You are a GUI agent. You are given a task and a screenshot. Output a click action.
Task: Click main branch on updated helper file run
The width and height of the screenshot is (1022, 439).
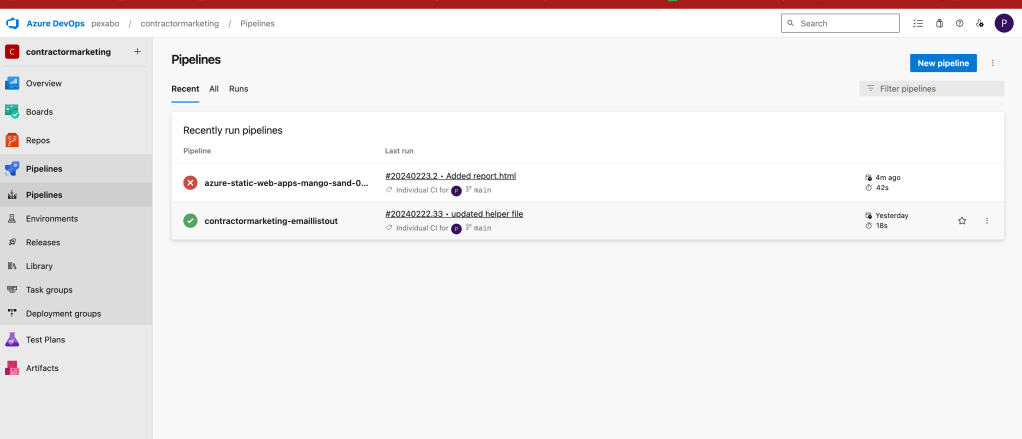pos(478,228)
